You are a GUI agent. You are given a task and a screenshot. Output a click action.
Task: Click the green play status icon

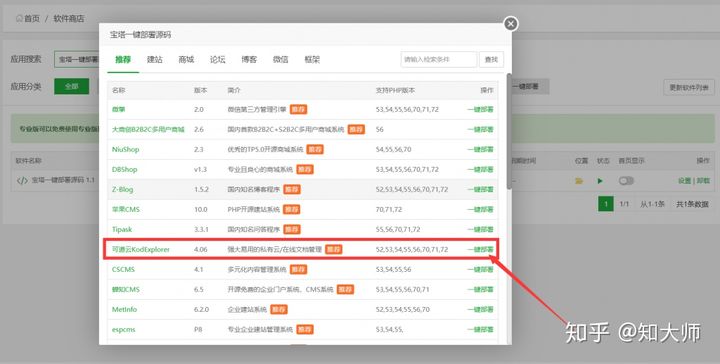[600, 181]
